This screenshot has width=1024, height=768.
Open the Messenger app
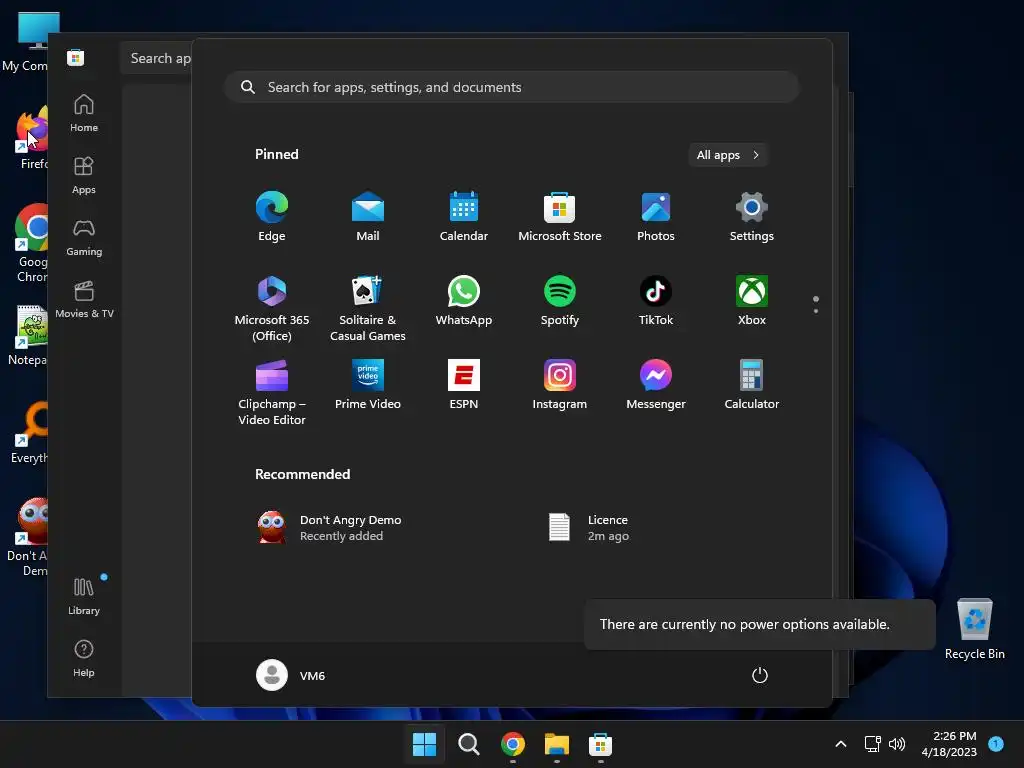(656, 385)
